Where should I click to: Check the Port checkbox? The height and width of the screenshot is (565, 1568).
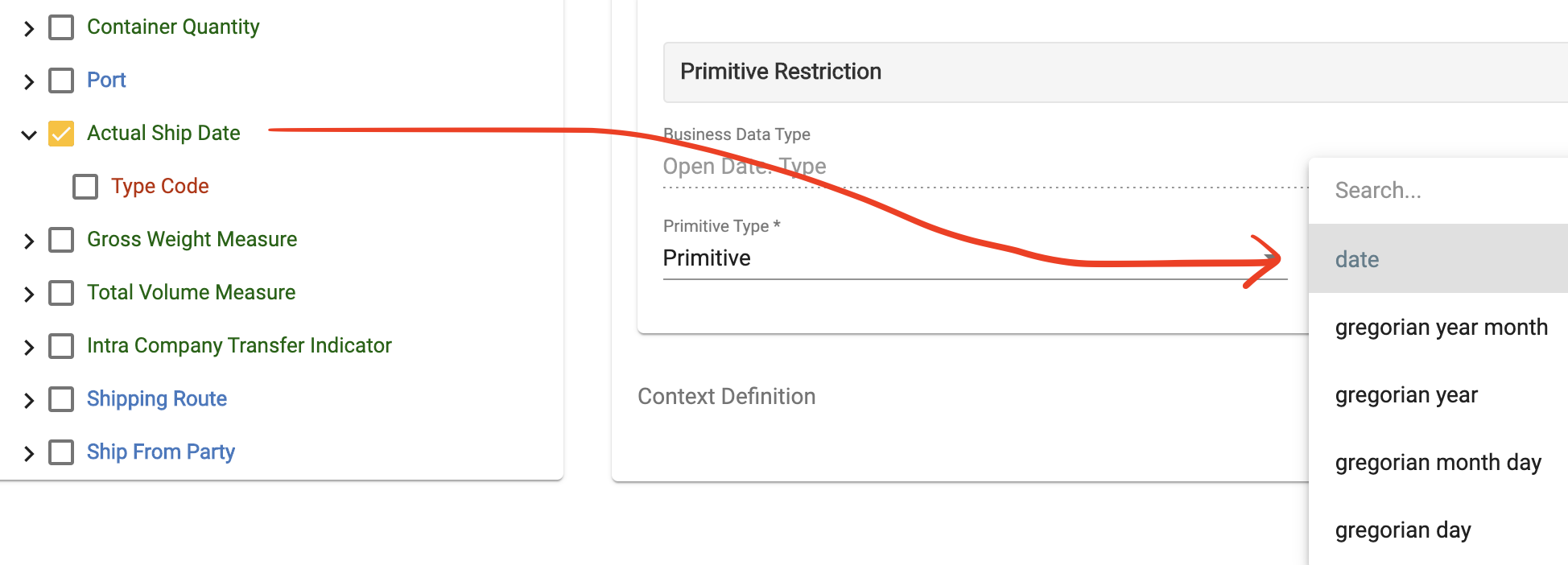[60, 80]
